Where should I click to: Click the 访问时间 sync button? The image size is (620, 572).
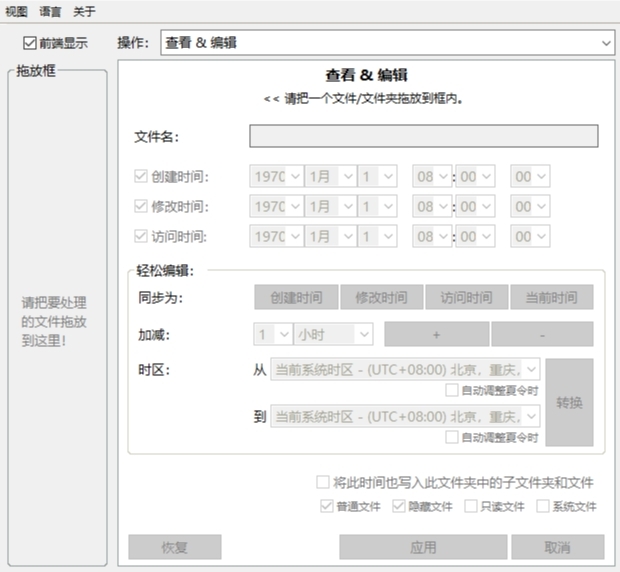(467, 297)
